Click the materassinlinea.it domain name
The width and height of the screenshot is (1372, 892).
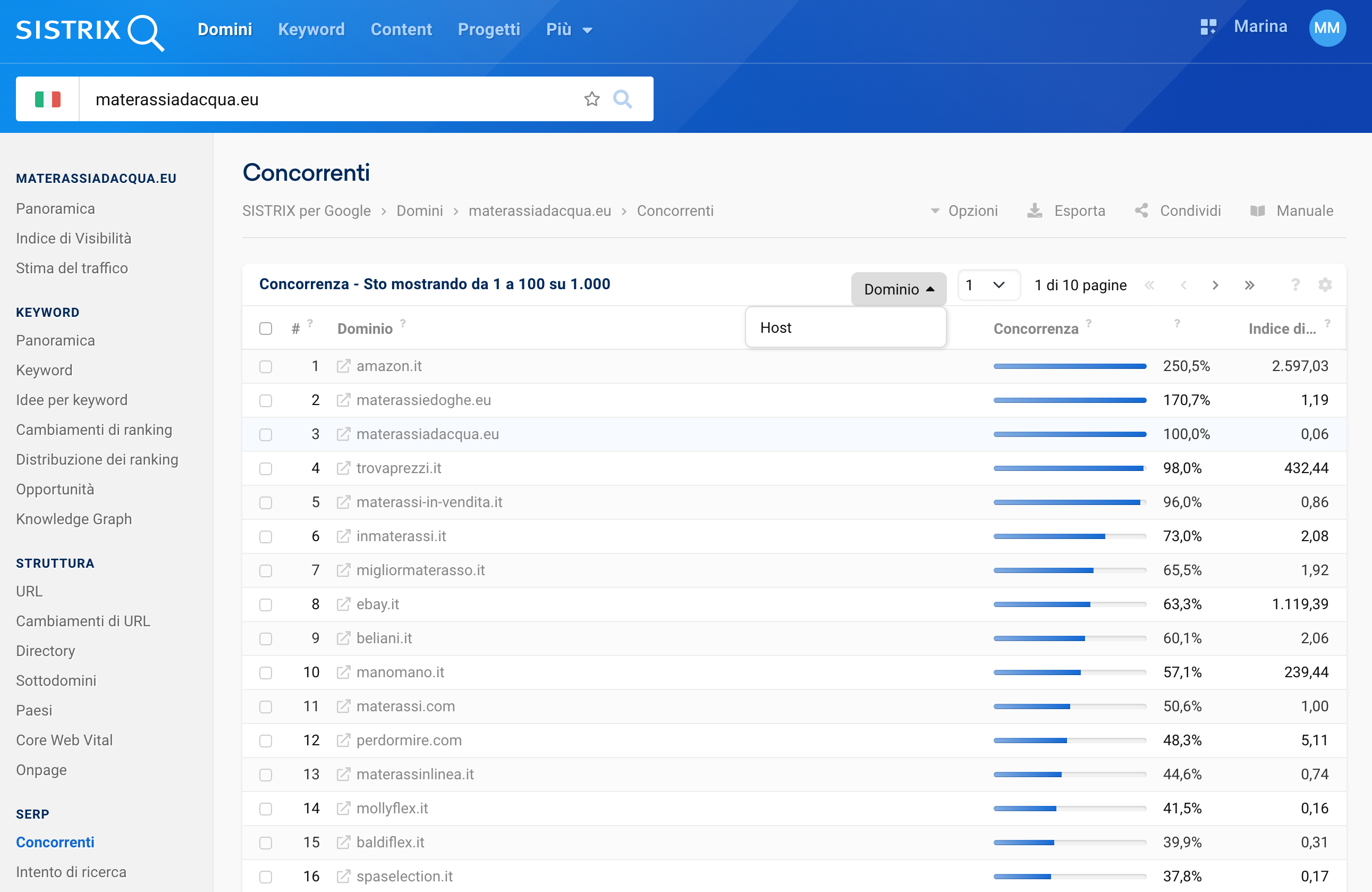415,775
